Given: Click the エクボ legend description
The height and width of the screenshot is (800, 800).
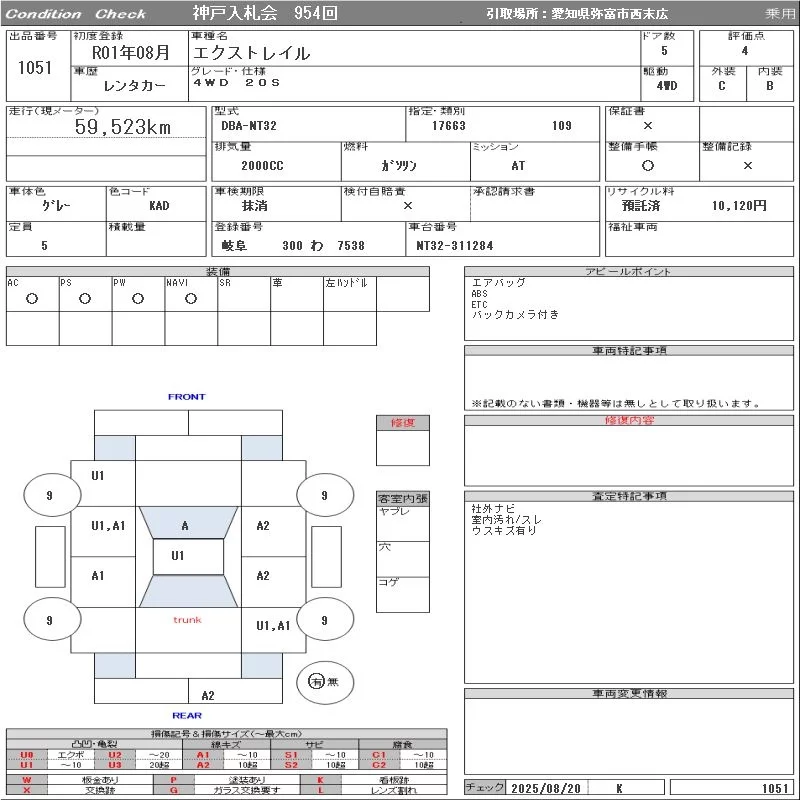Looking at the screenshot, I should pos(71,755).
